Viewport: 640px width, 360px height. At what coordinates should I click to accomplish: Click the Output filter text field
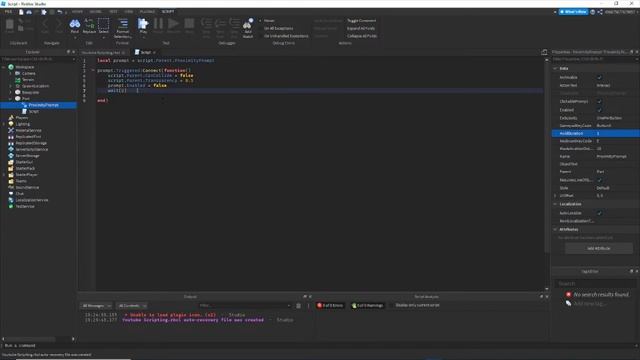click(x=245, y=306)
